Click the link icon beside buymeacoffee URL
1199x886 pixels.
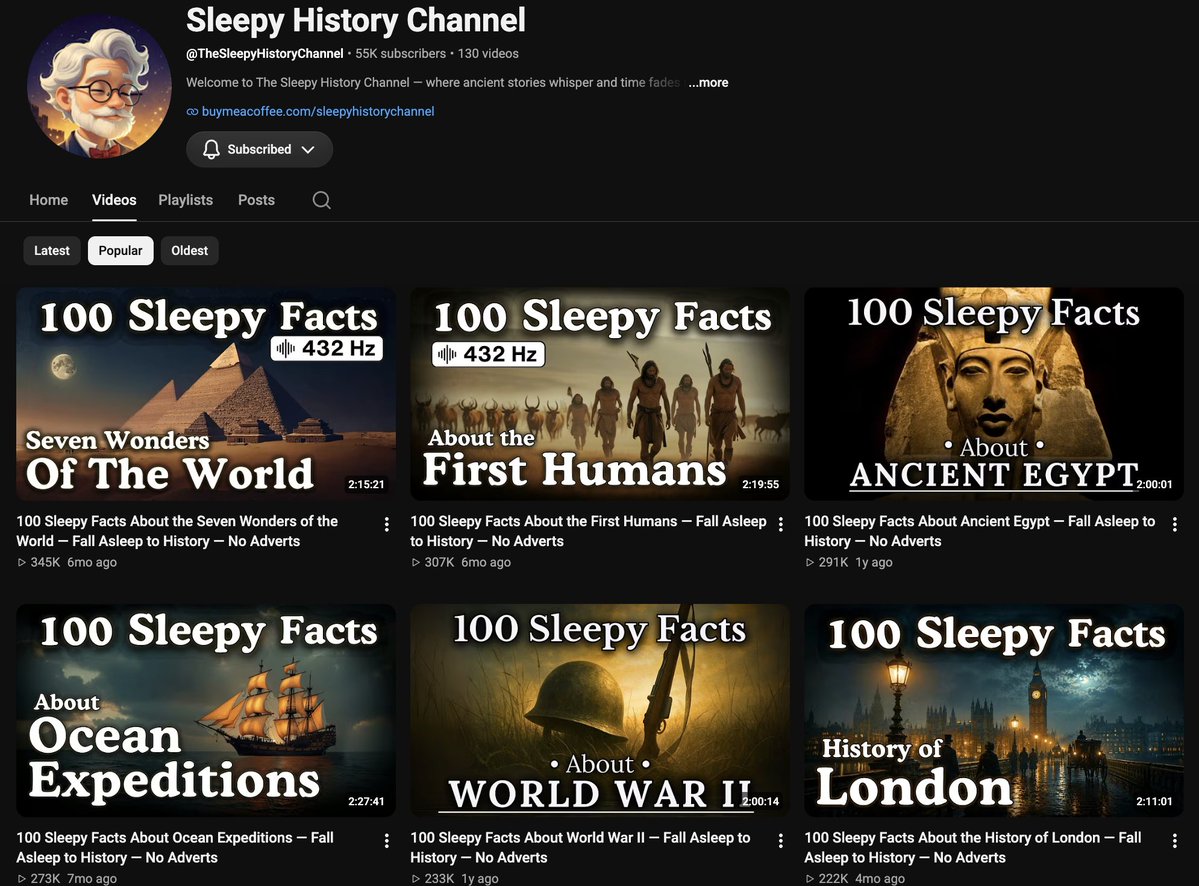coord(192,112)
